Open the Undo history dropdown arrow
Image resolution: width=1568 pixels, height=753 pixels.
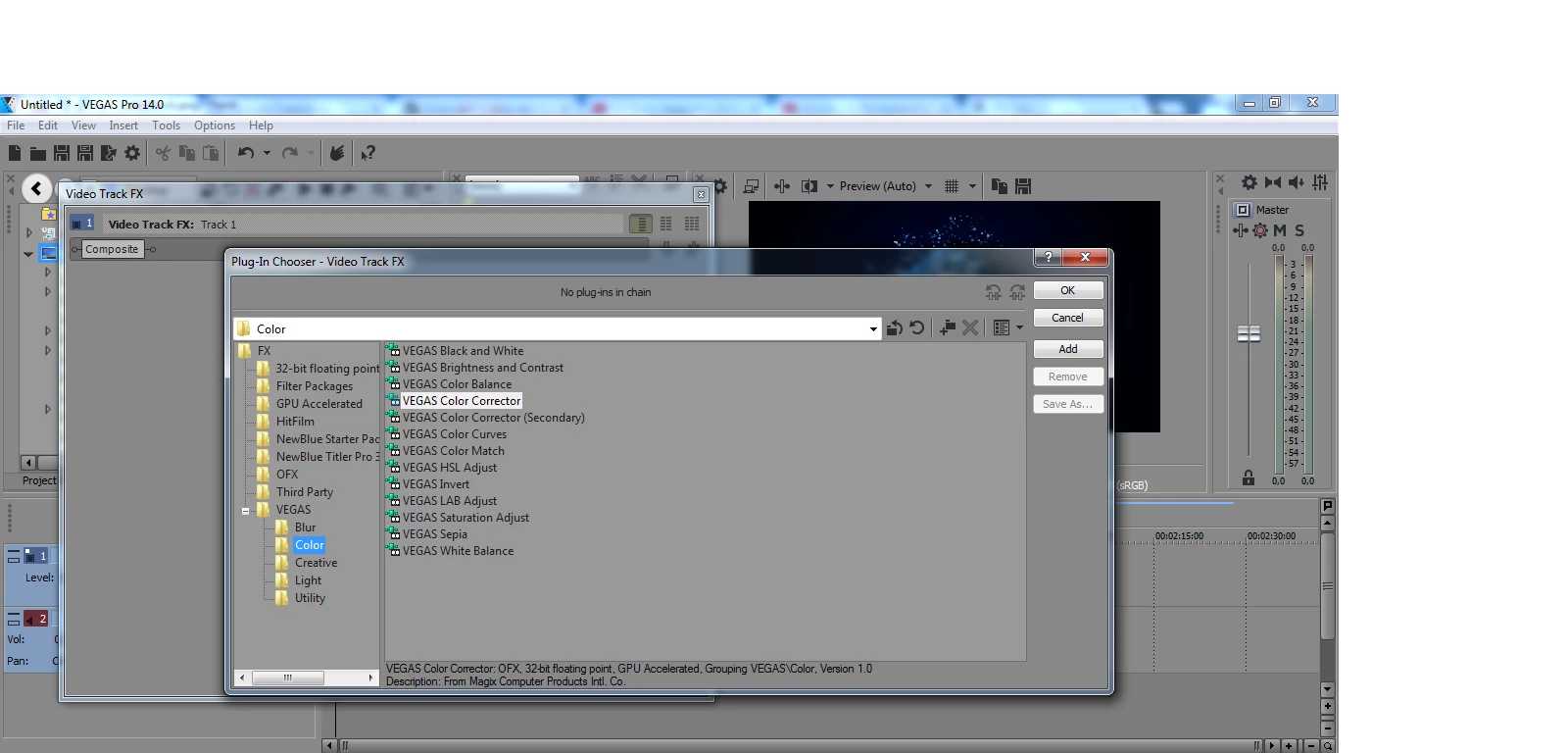(267, 153)
